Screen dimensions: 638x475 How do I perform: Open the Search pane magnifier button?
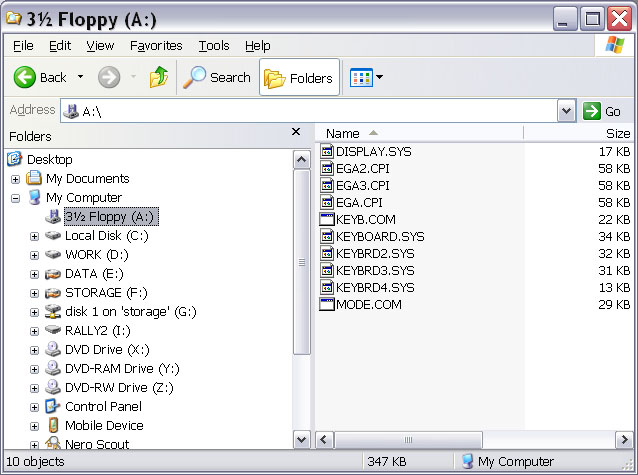(216, 77)
